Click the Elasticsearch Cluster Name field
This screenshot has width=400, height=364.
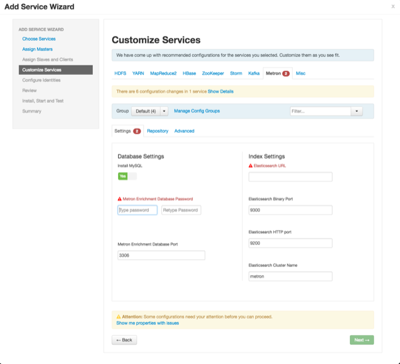click(x=290, y=276)
